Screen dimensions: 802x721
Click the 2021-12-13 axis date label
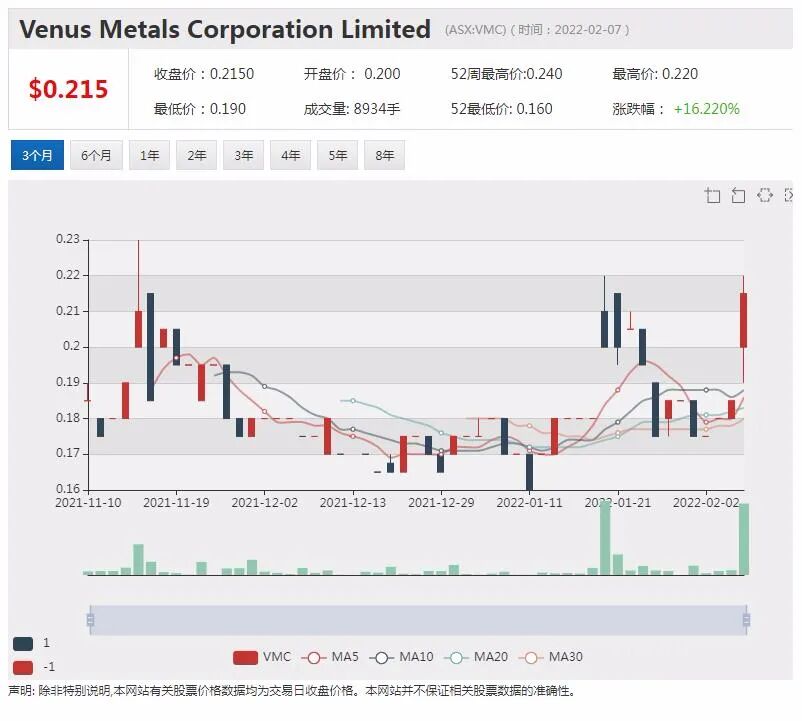(353, 503)
